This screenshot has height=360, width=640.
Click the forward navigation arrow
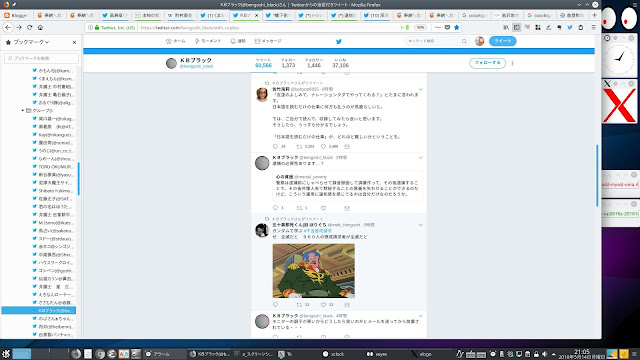point(19,27)
